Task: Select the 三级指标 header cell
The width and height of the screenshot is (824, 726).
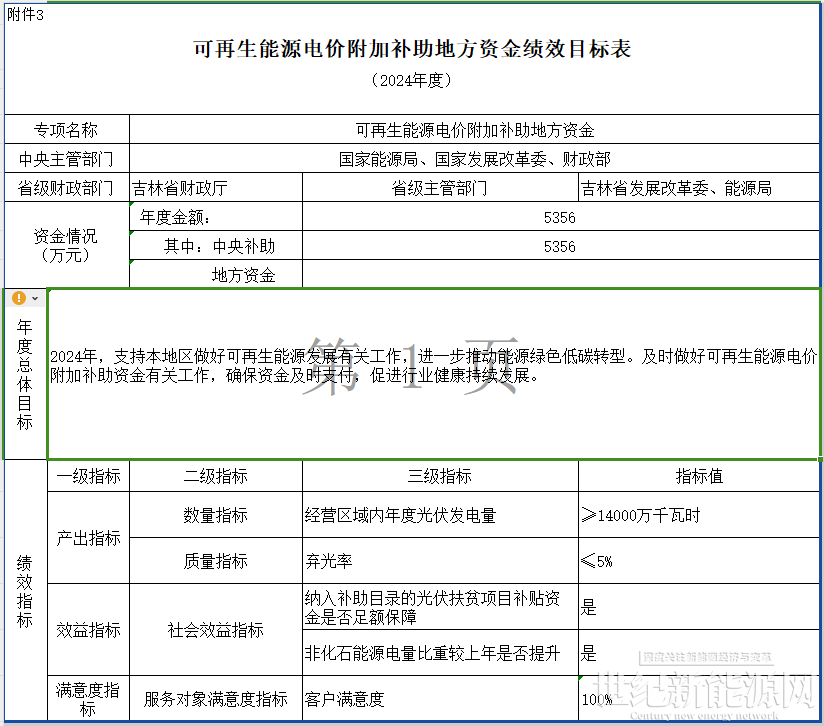Action: [440, 476]
